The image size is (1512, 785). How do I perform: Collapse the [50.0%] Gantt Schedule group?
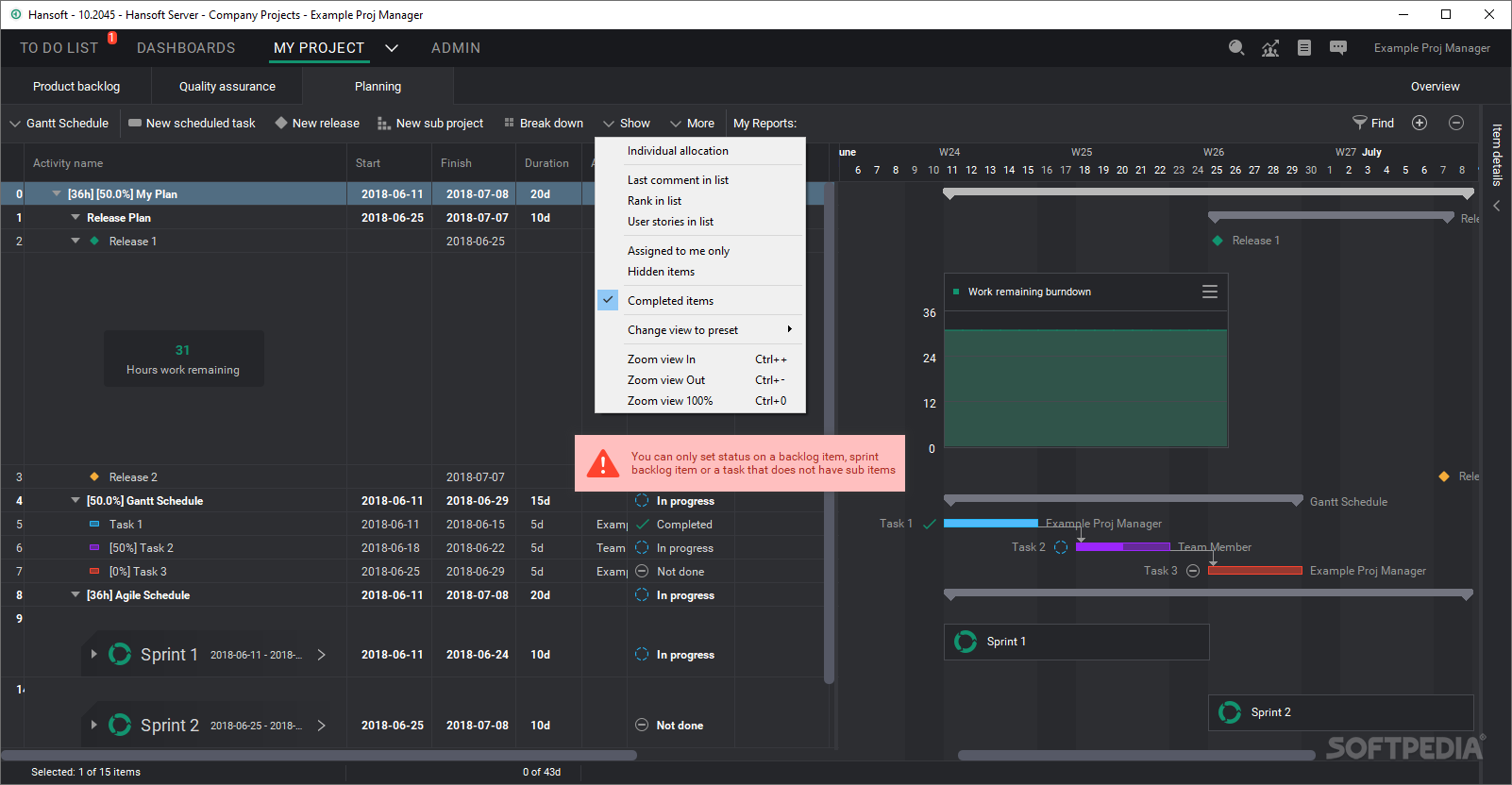pos(76,500)
